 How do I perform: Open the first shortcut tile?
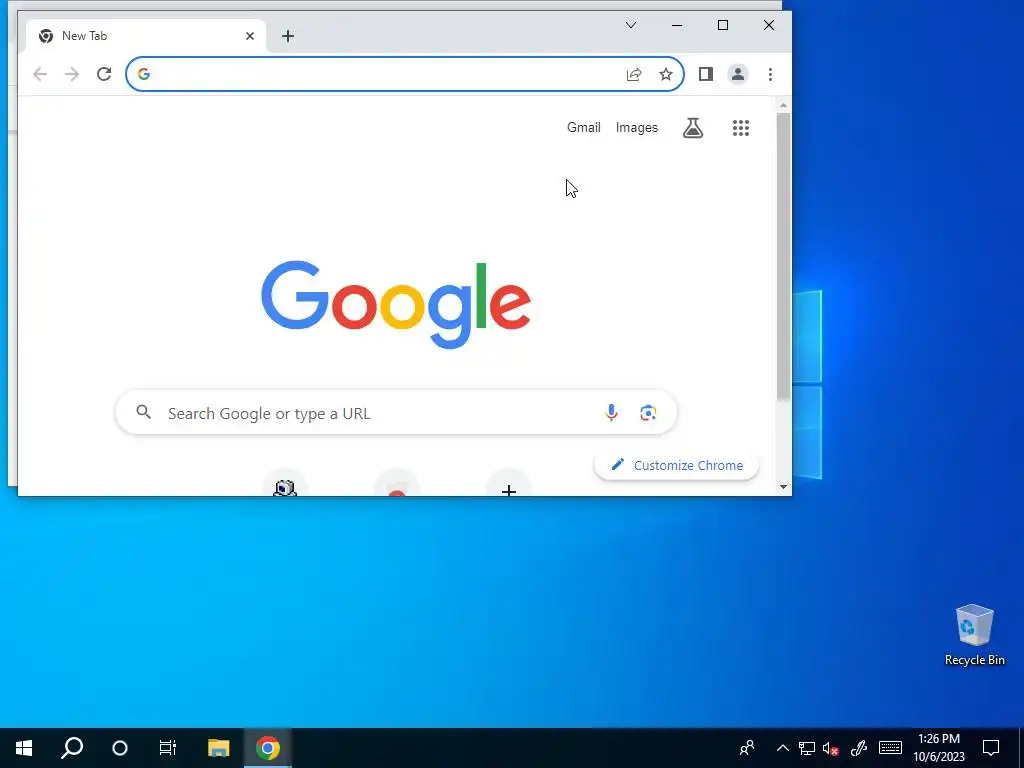click(x=285, y=484)
